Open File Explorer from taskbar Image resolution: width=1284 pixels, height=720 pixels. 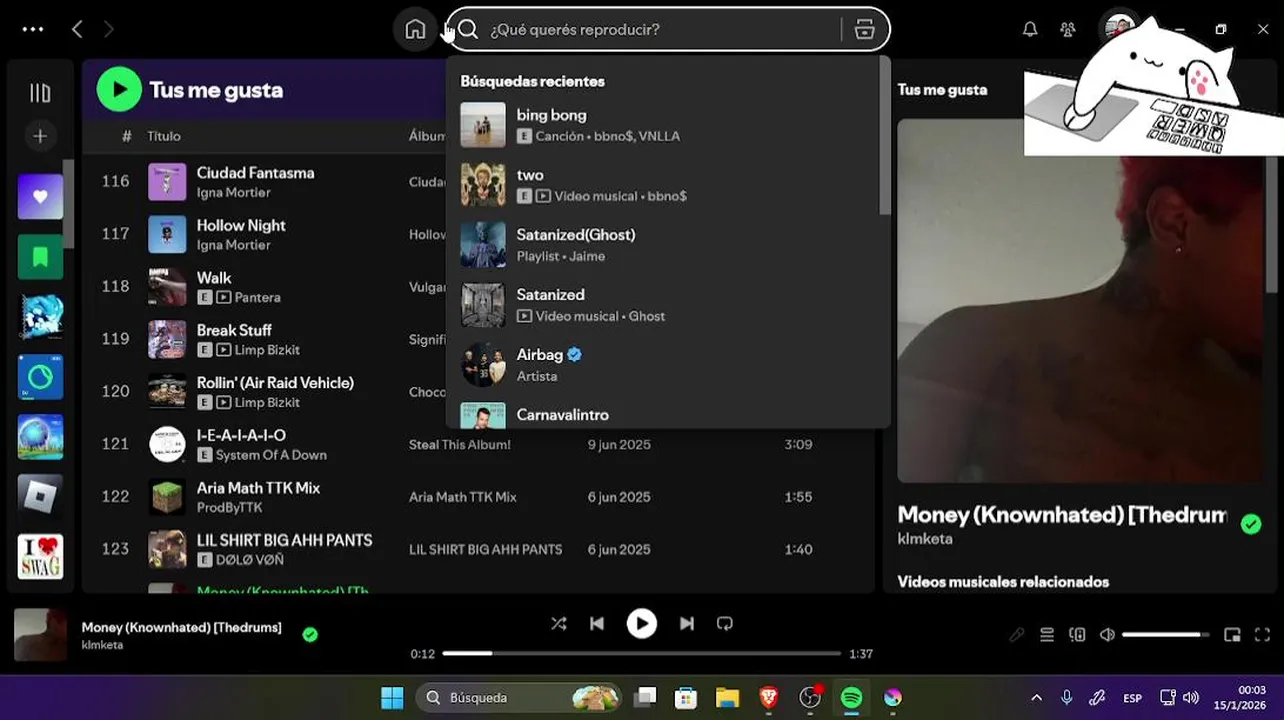click(727, 698)
